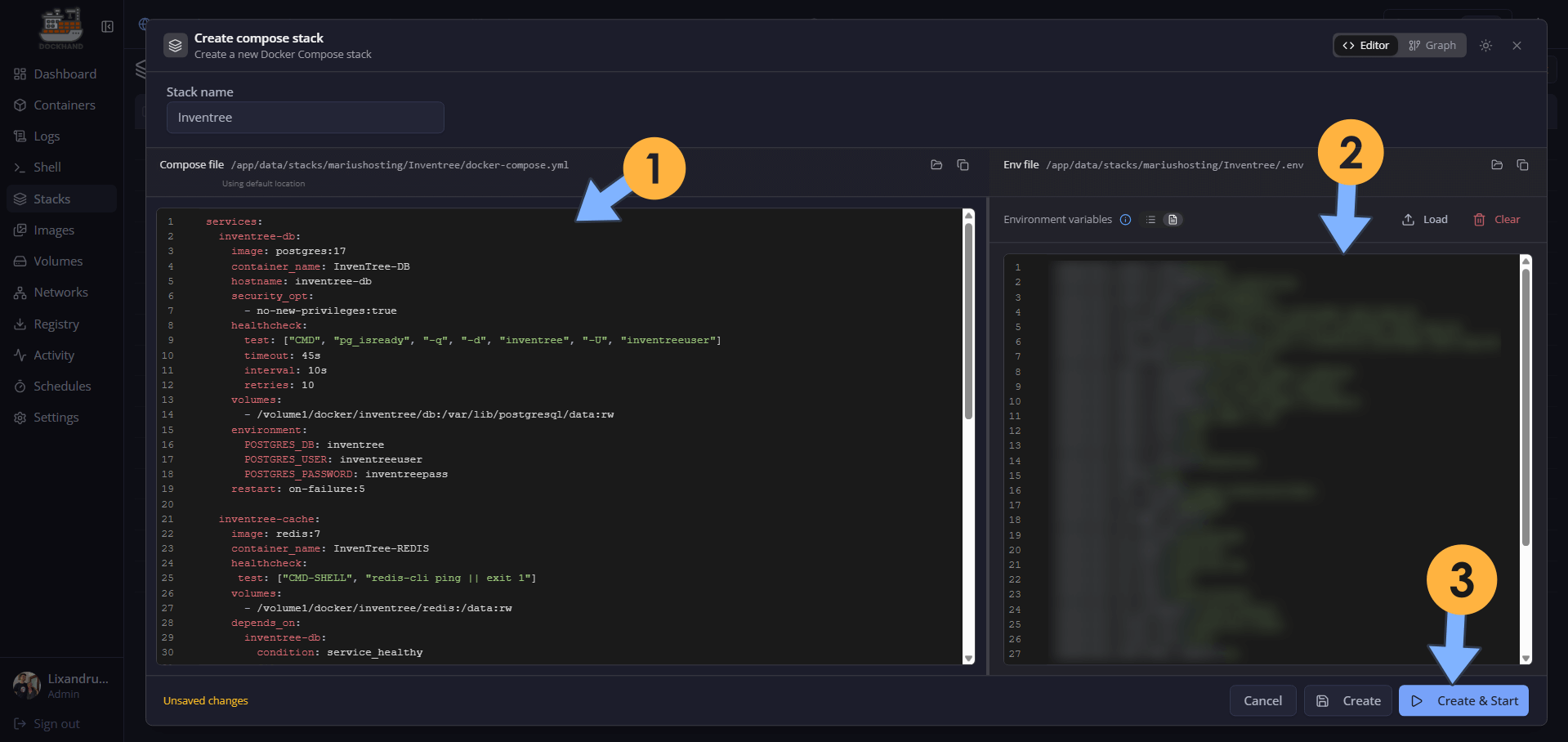The height and width of the screenshot is (742, 1568).
Task: Switch to the Editor view tab
Action: pos(1365,46)
